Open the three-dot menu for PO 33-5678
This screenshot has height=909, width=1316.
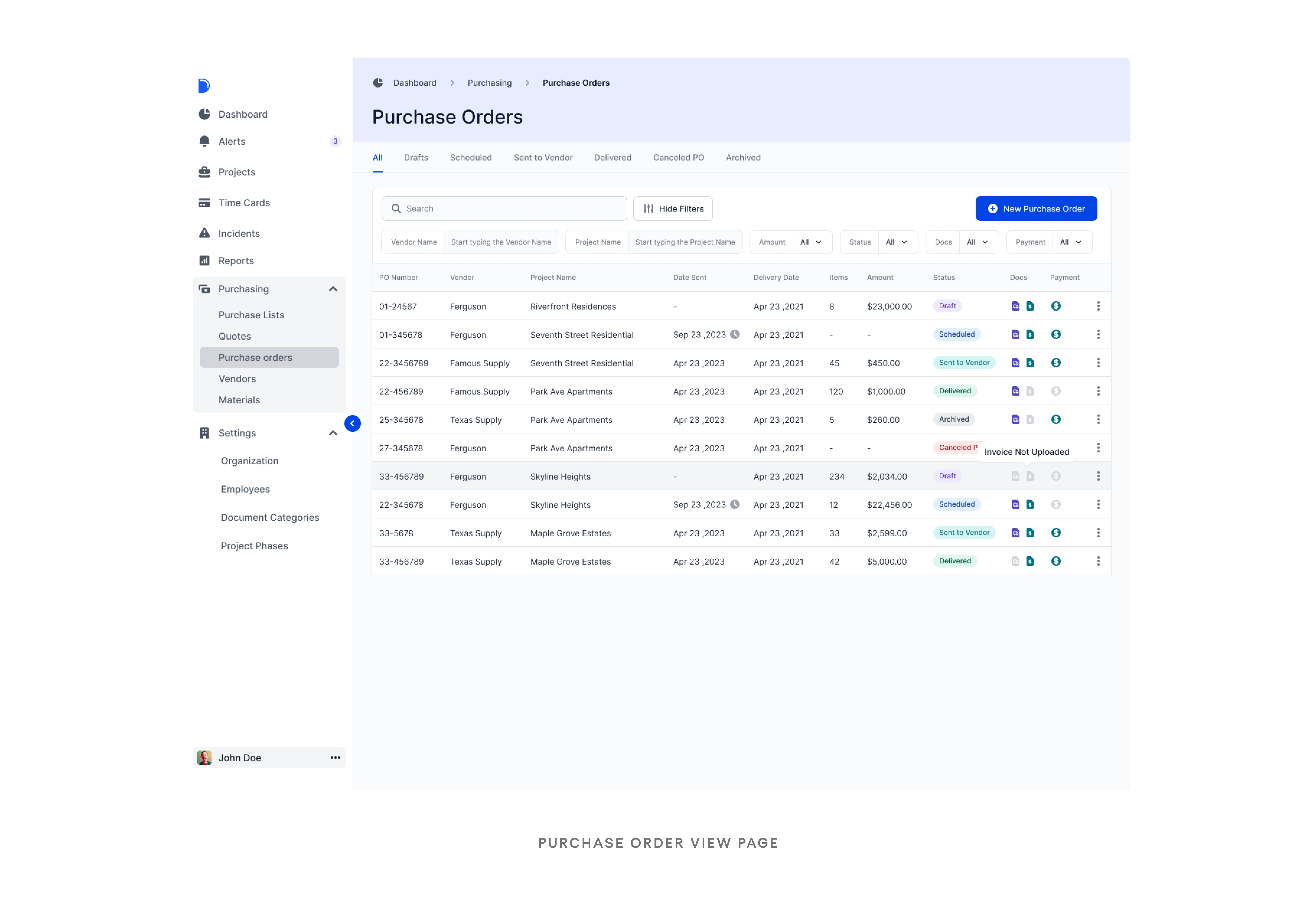(1098, 533)
